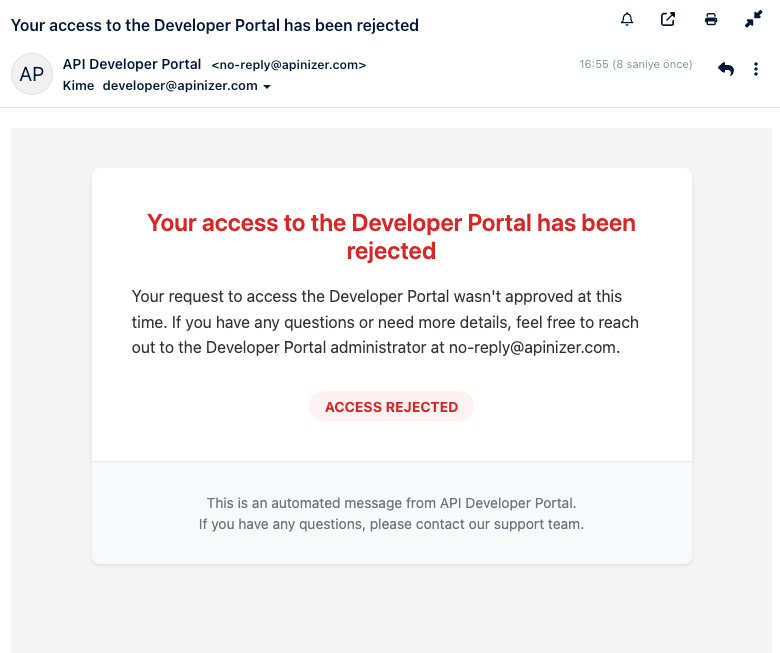Image resolution: width=780 pixels, height=653 pixels.
Task: Click 'This is an automated message' footer text
Action: pyautogui.click(x=391, y=503)
